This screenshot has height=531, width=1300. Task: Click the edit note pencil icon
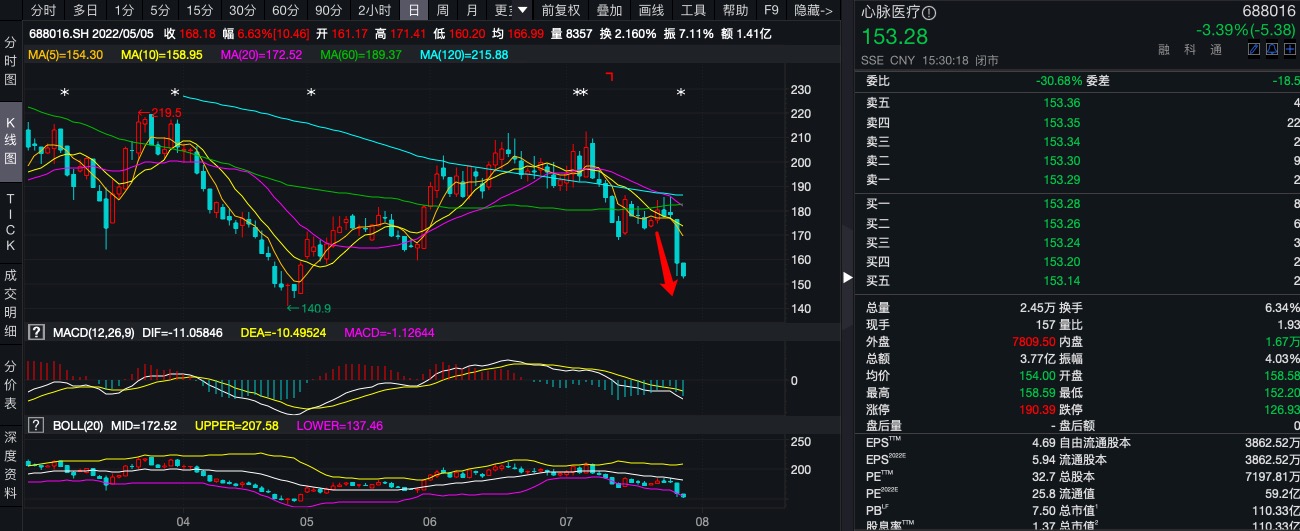coord(1255,50)
